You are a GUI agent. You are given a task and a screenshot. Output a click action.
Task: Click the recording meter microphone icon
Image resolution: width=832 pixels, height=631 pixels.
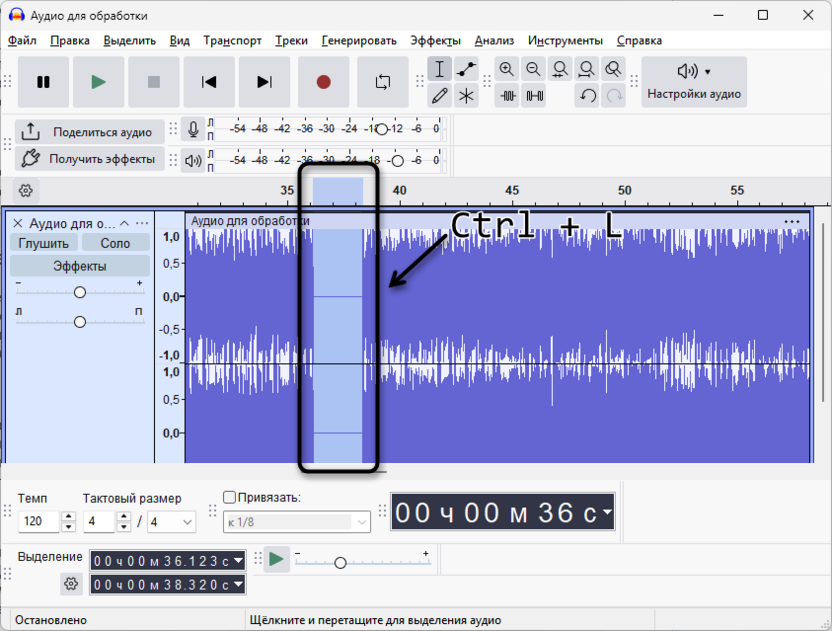click(x=194, y=128)
